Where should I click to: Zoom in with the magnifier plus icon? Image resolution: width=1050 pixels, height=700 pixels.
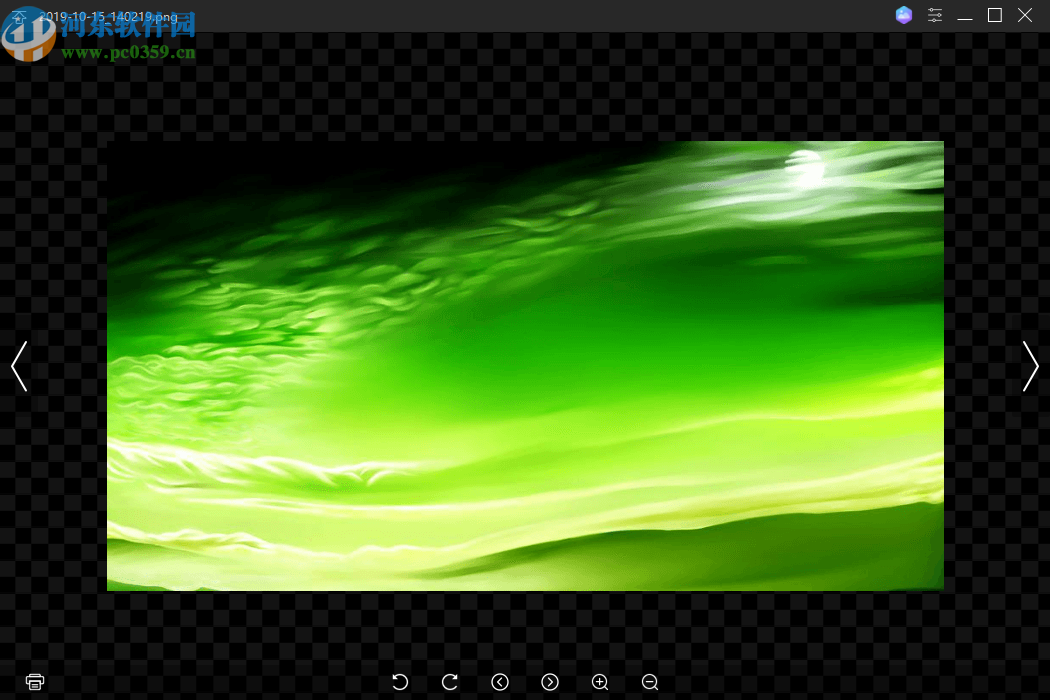600,682
